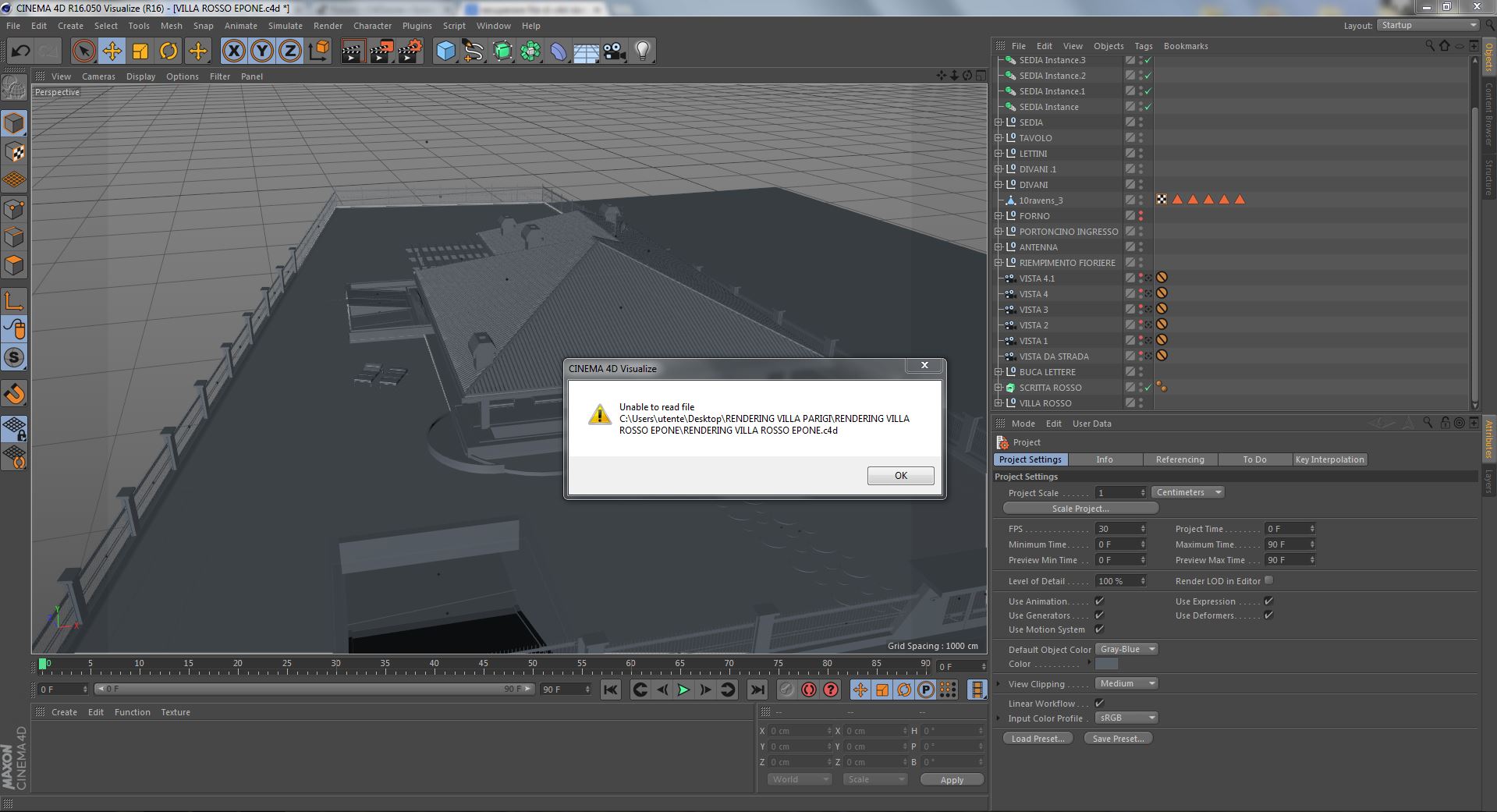Render to Picture Viewer
This screenshot has width=1497, height=812.
click(x=381, y=51)
